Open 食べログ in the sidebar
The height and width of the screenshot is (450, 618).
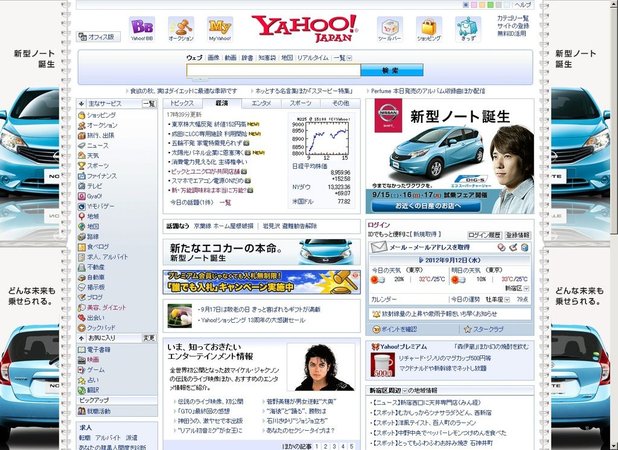(x=93, y=247)
